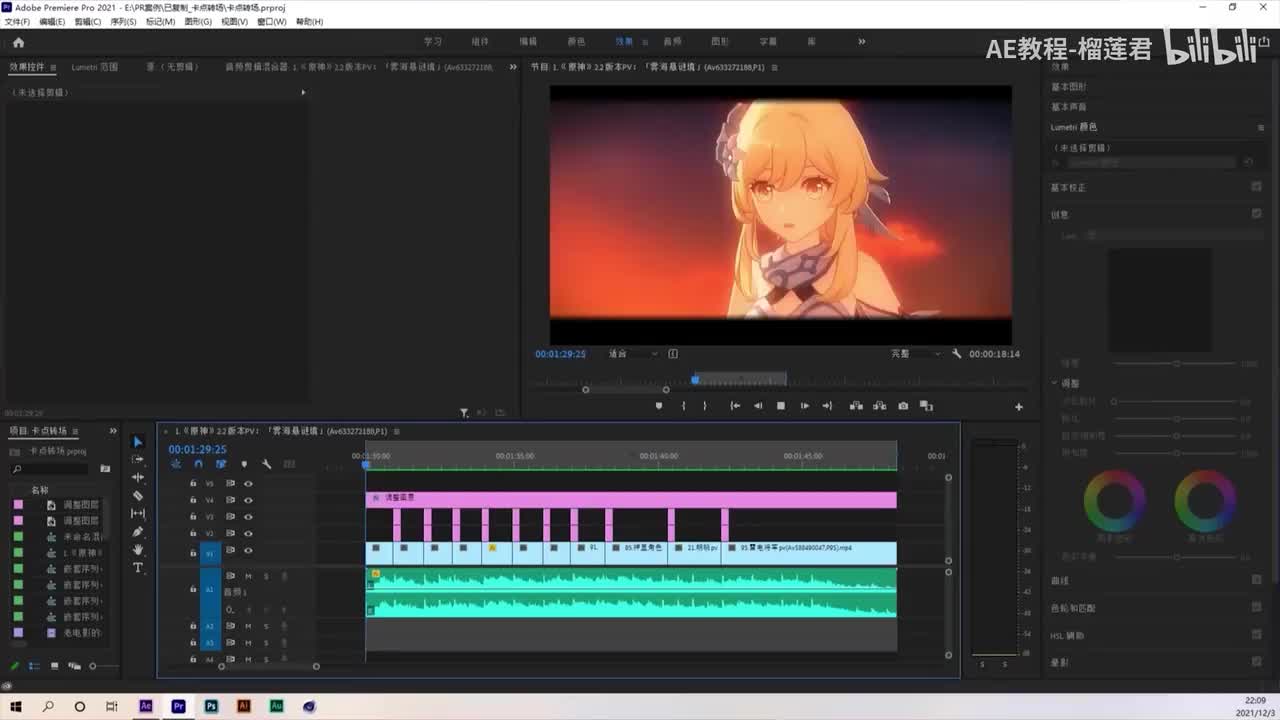Add marker in program monitor
This screenshot has width=1280, height=720.
(658, 406)
